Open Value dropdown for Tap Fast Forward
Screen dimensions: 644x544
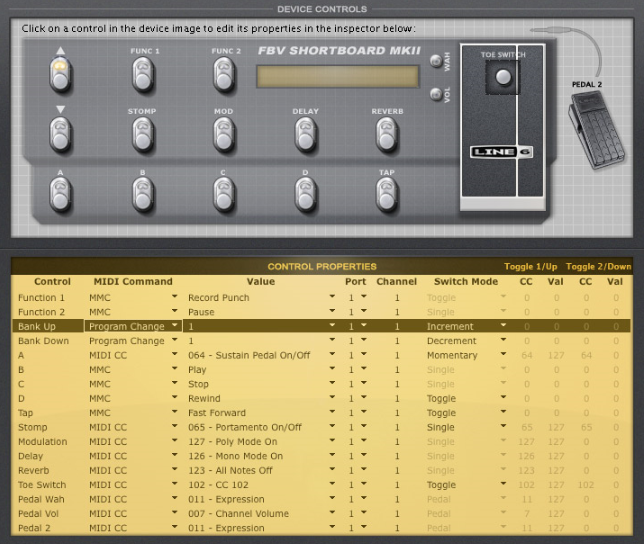pos(332,412)
